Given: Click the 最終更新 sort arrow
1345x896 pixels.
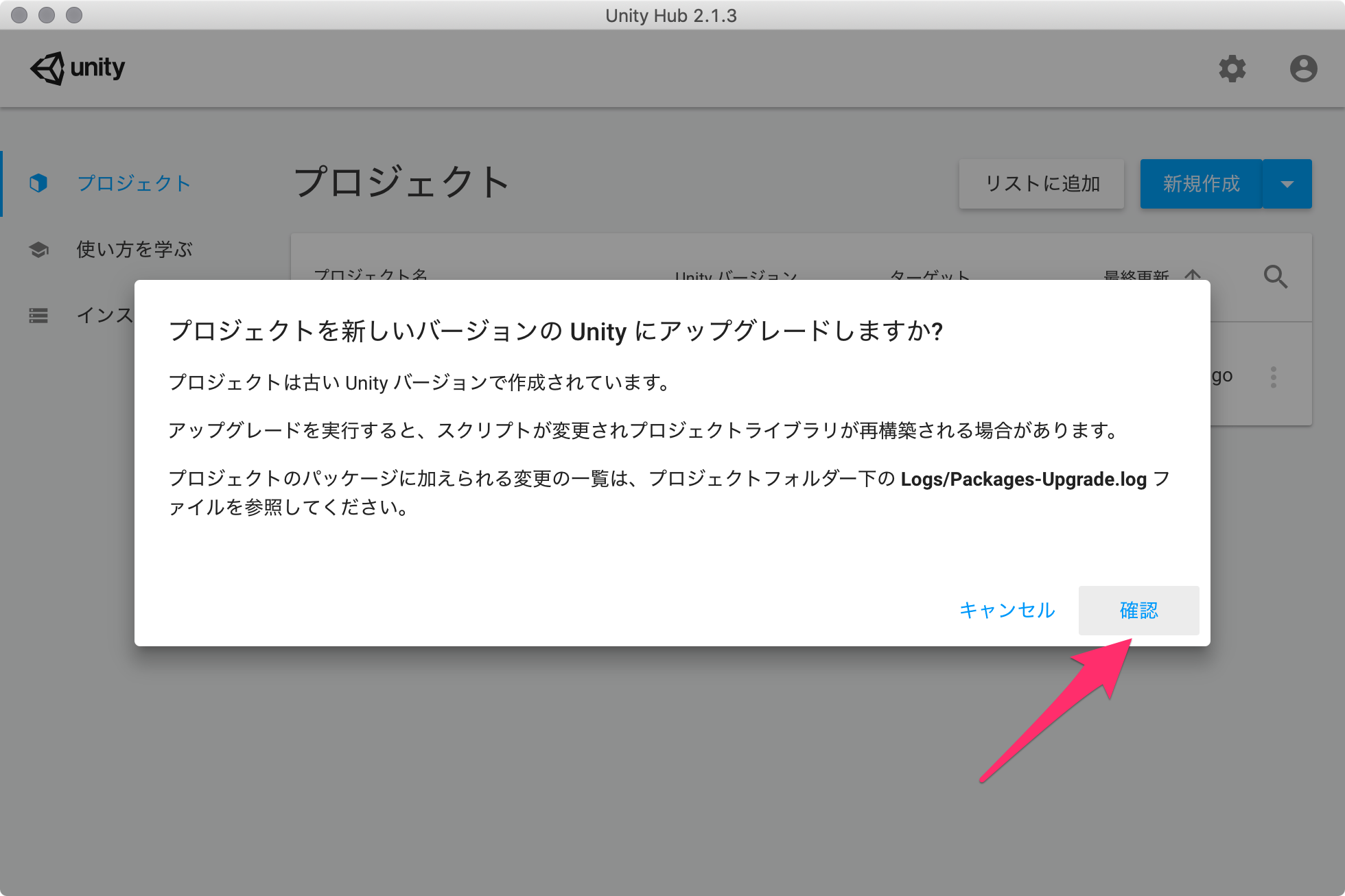Looking at the screenshot, I should [x=1193, y=275].
